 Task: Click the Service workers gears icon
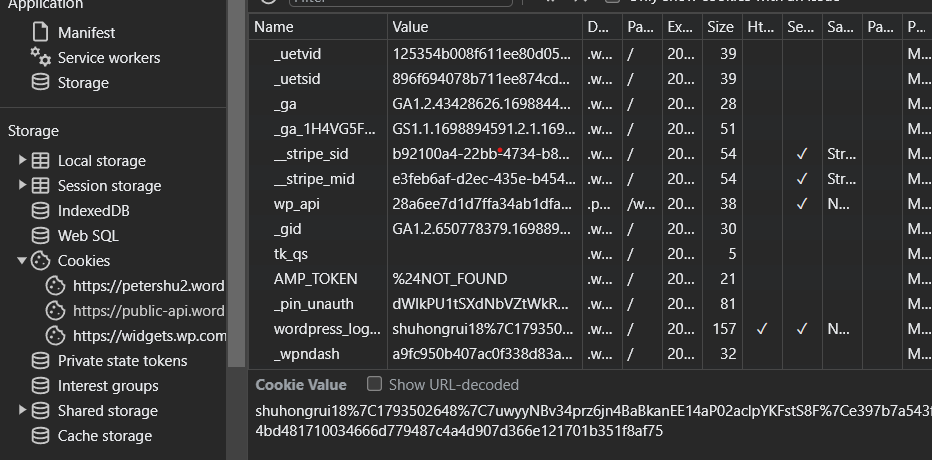pos(40,57)
